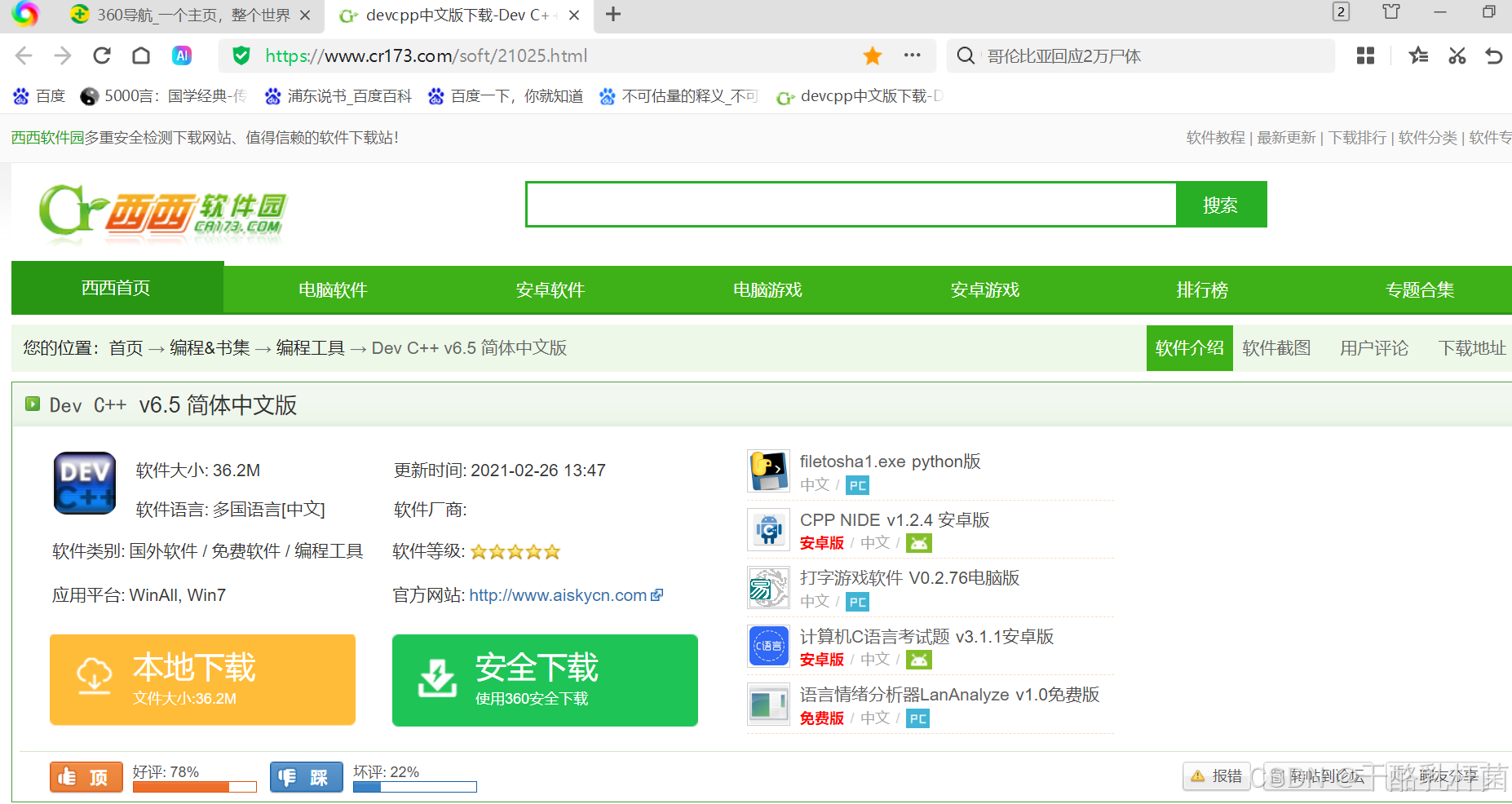
Task: Open the browser home page icon
Action: click(x=141, y=55)
